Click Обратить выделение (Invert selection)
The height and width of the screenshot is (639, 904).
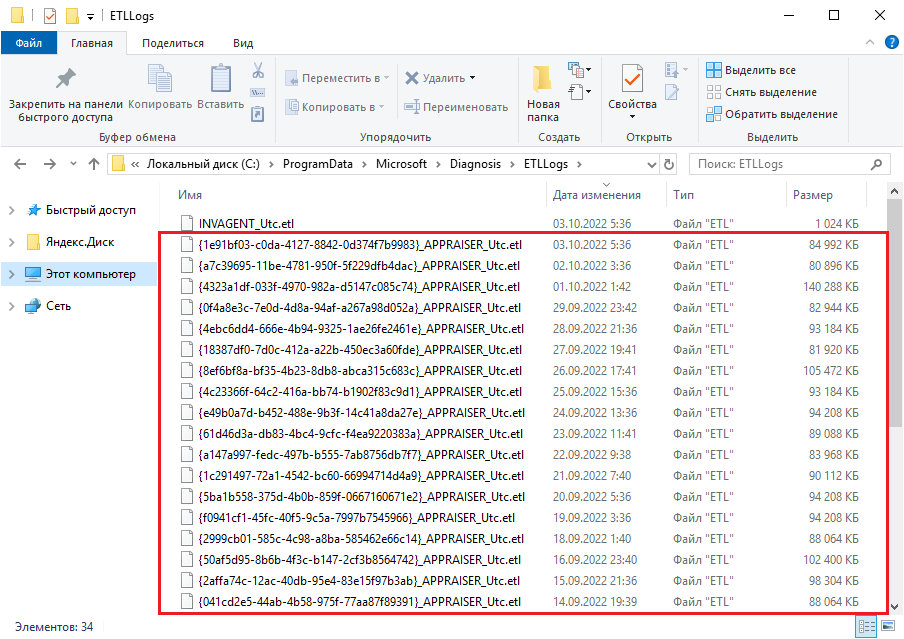[x=772, y=114]
